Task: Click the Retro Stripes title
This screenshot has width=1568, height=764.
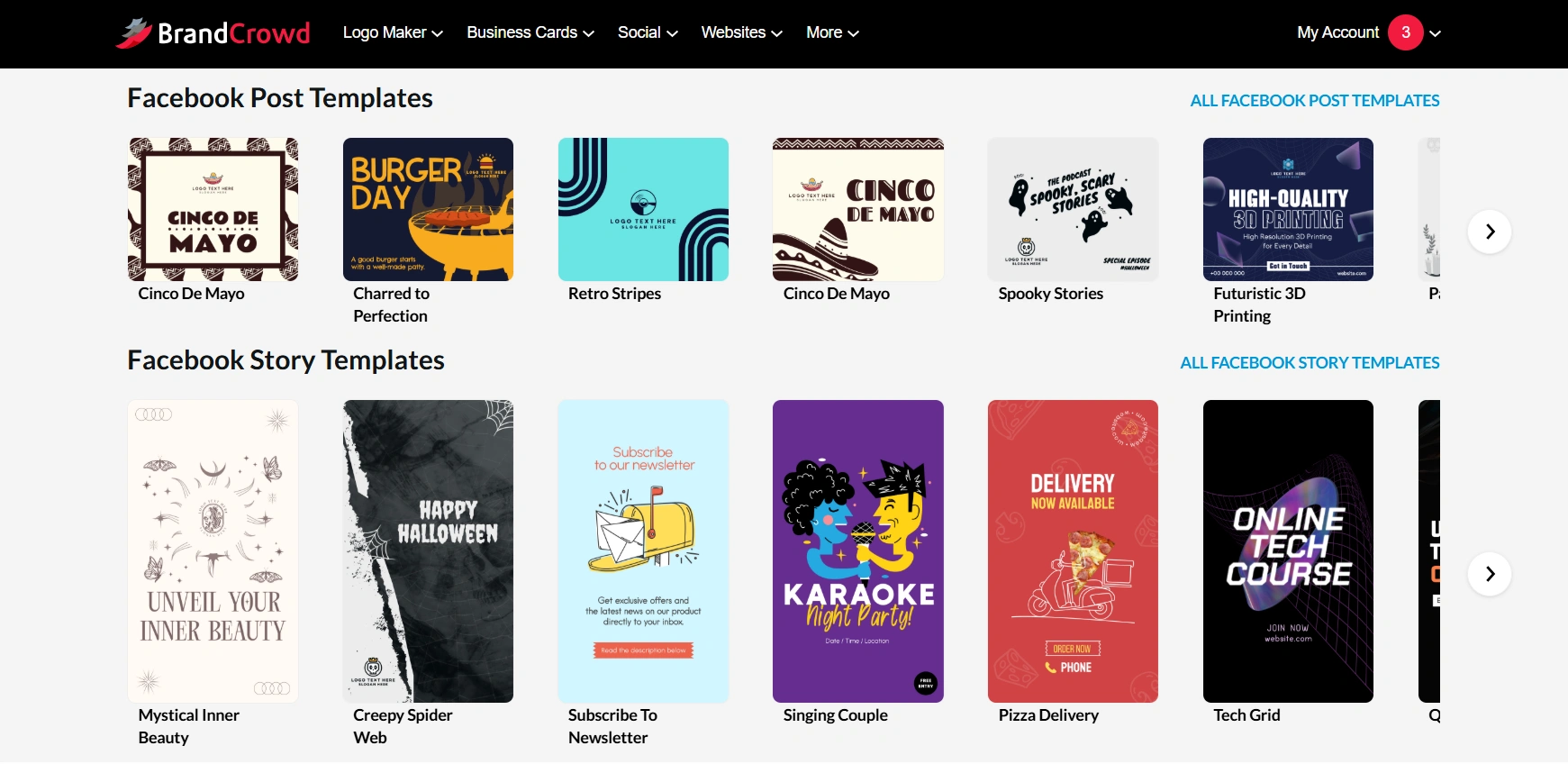Action: pyautogui.click(x=614, y=294)
